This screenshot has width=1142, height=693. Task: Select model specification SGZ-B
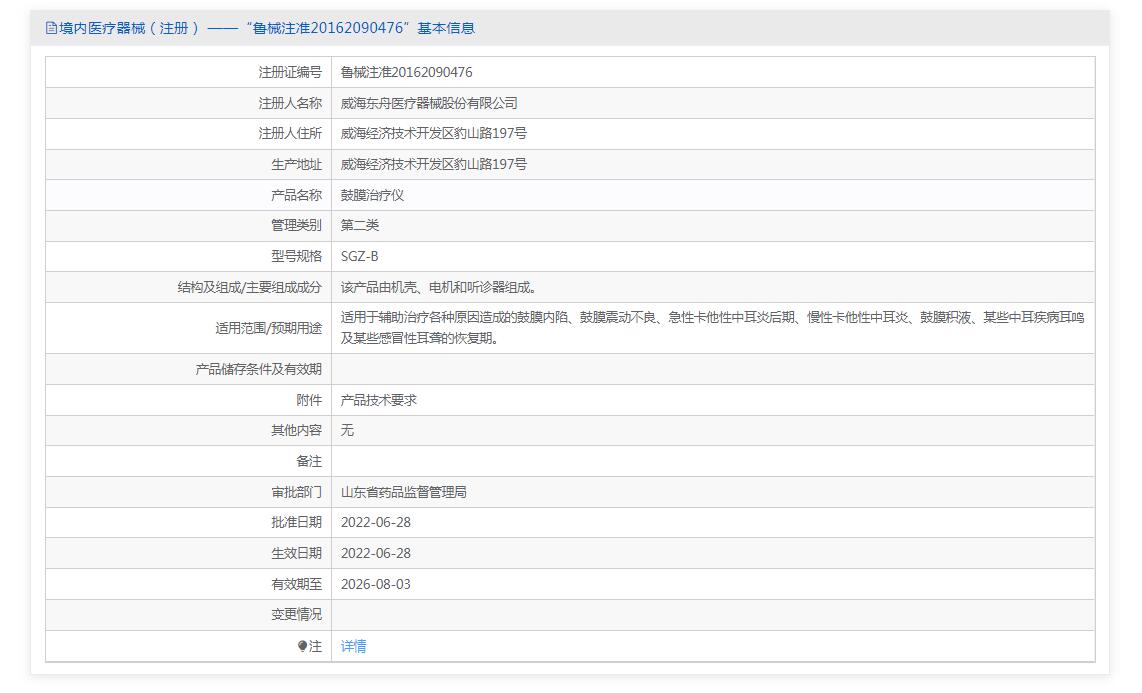(359, 256)
